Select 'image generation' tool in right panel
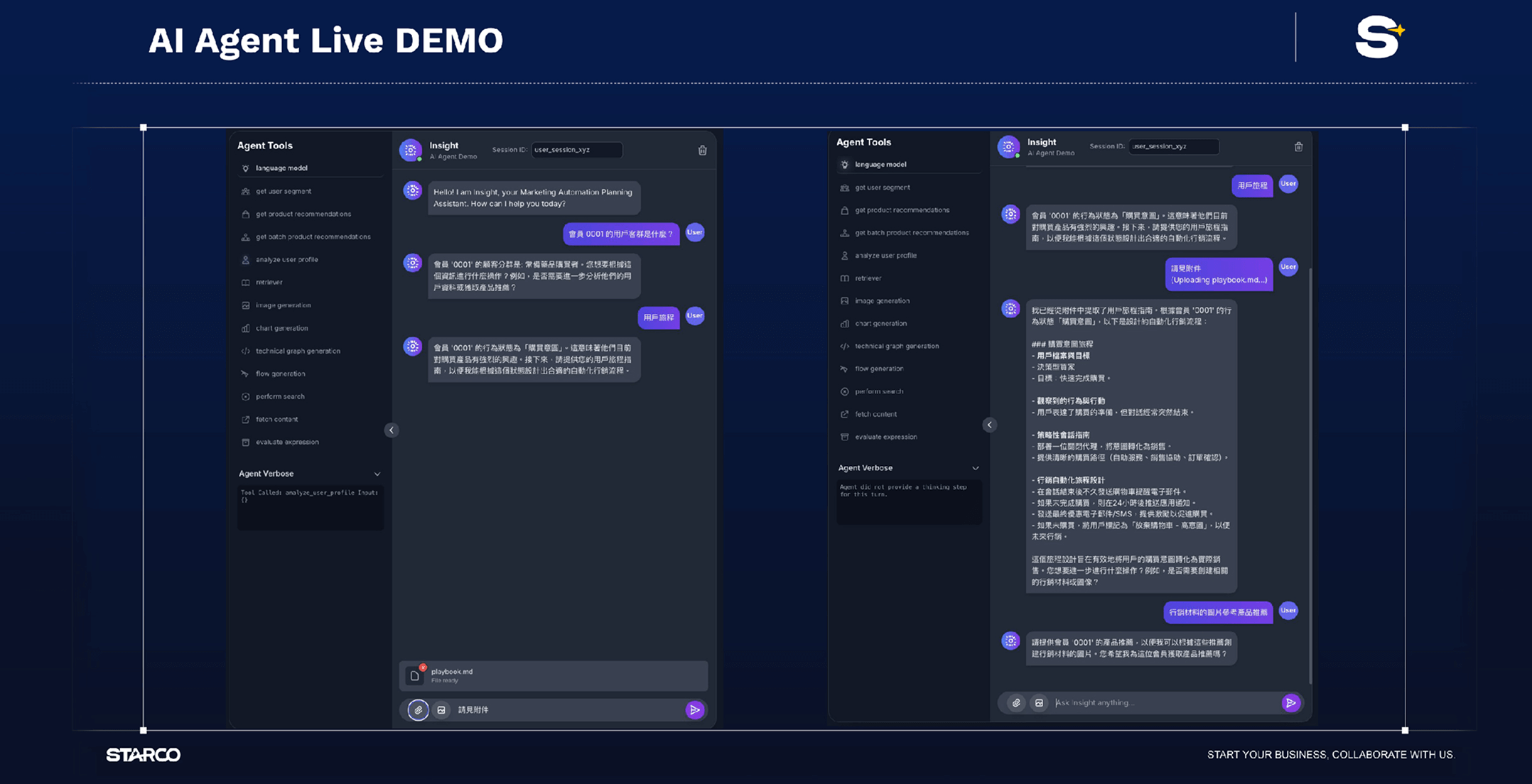This screenshot has height=784, width=1532. [882, 300]
